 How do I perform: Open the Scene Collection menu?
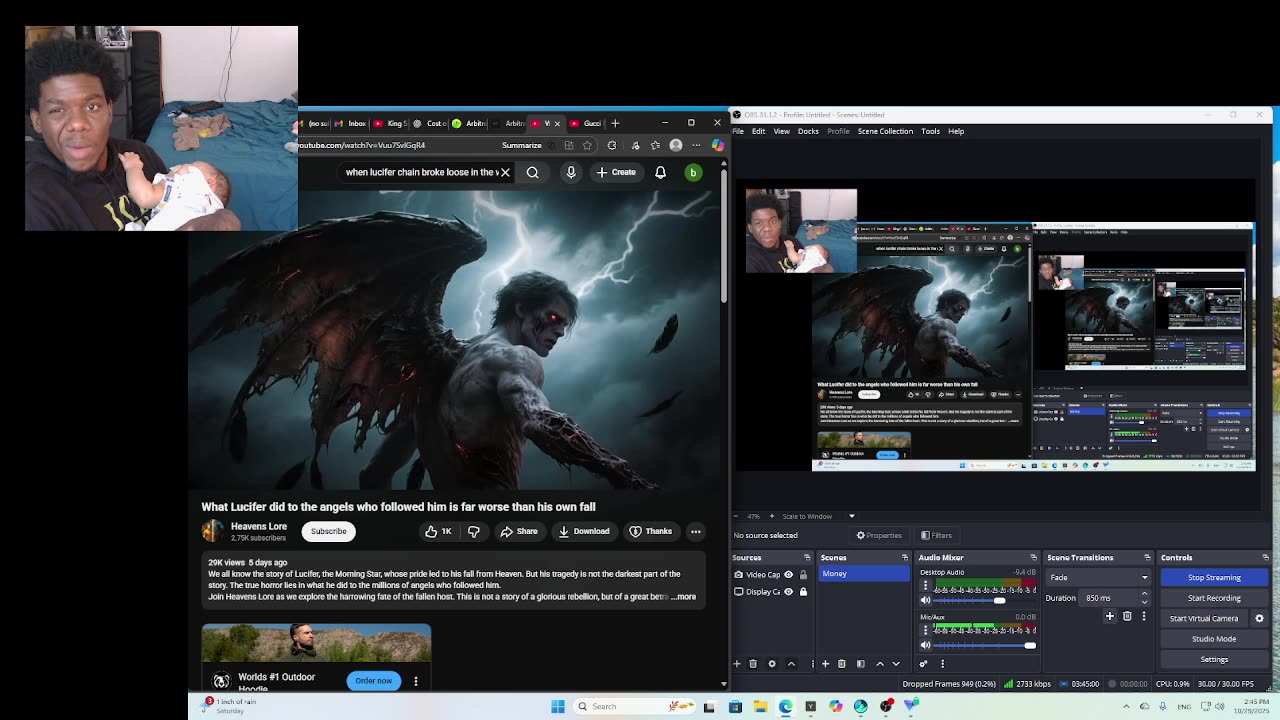click(x=884, y=131)
